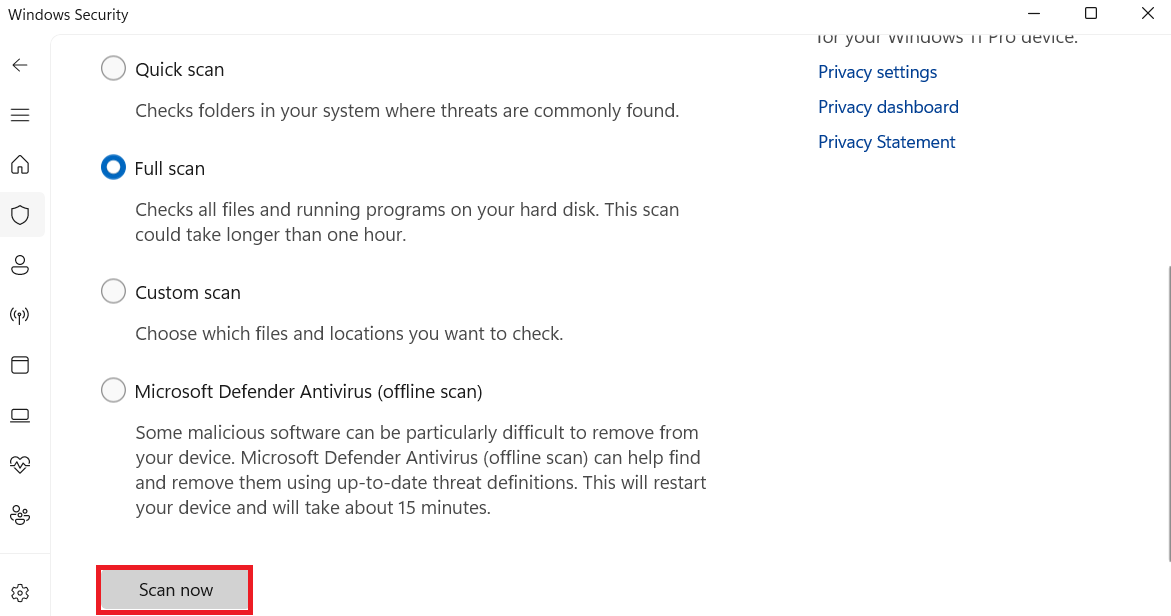The width and height of the screenshot is (1171, 616).
Task: Open Settings gear icon in sidebar
Action: [x=20, y=593]
